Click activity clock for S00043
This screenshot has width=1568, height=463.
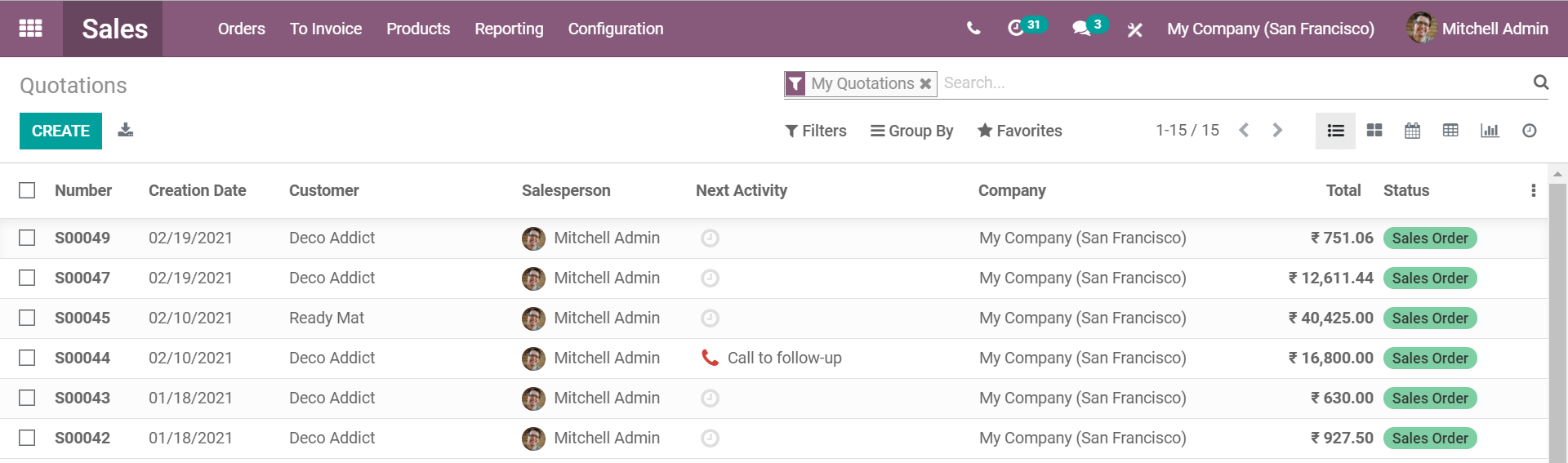(710, 398)
